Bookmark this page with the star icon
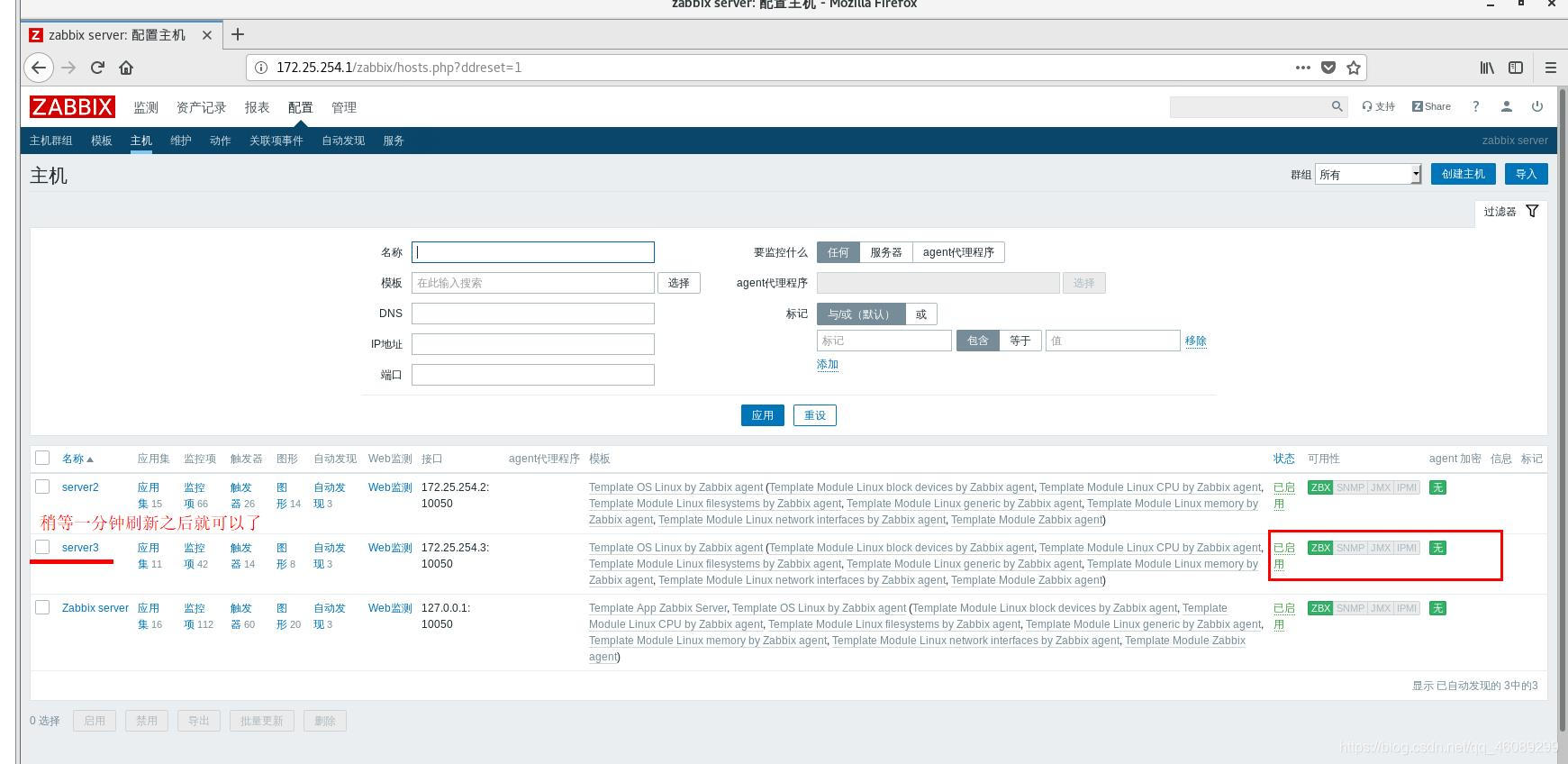1568x764 pixels. tap(1353, 68)
